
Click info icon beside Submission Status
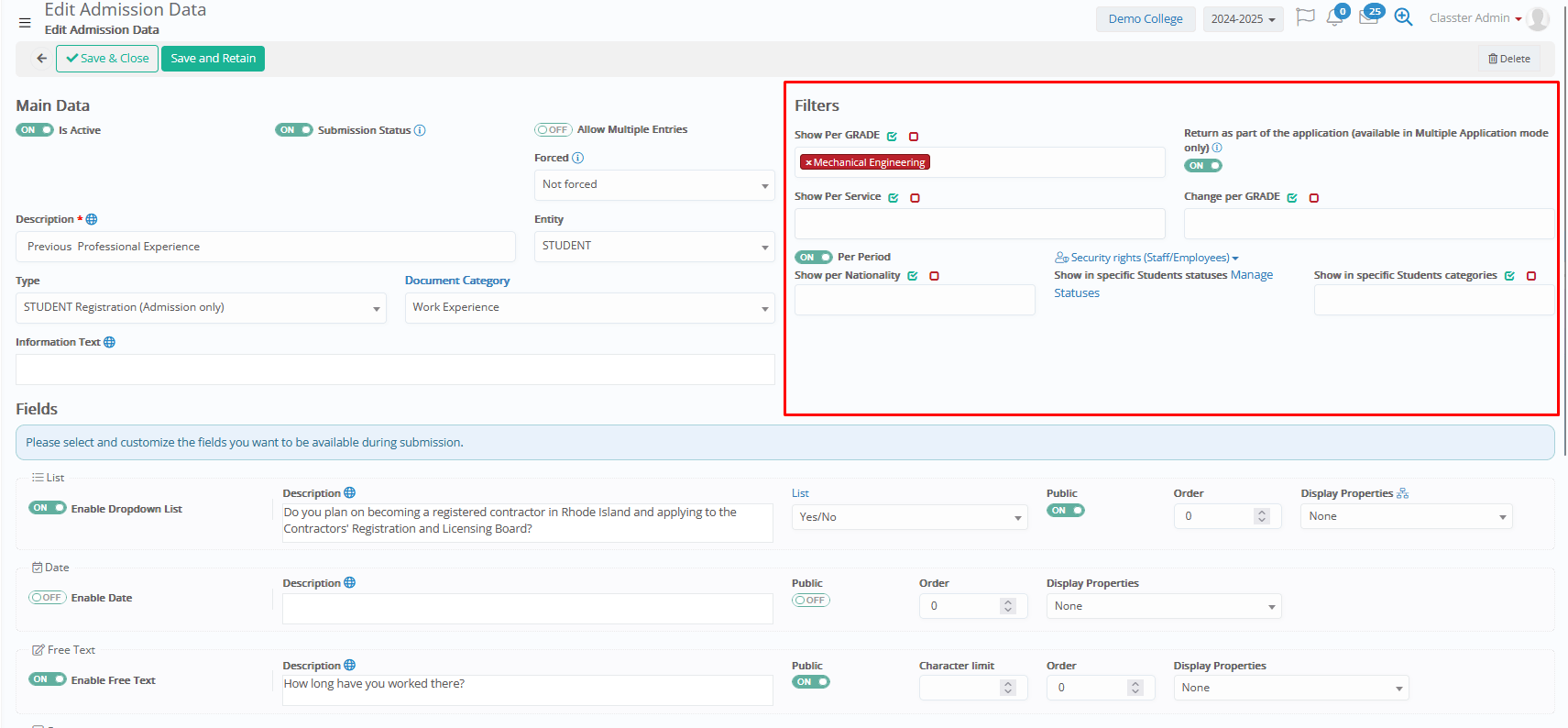coord(420,130)
